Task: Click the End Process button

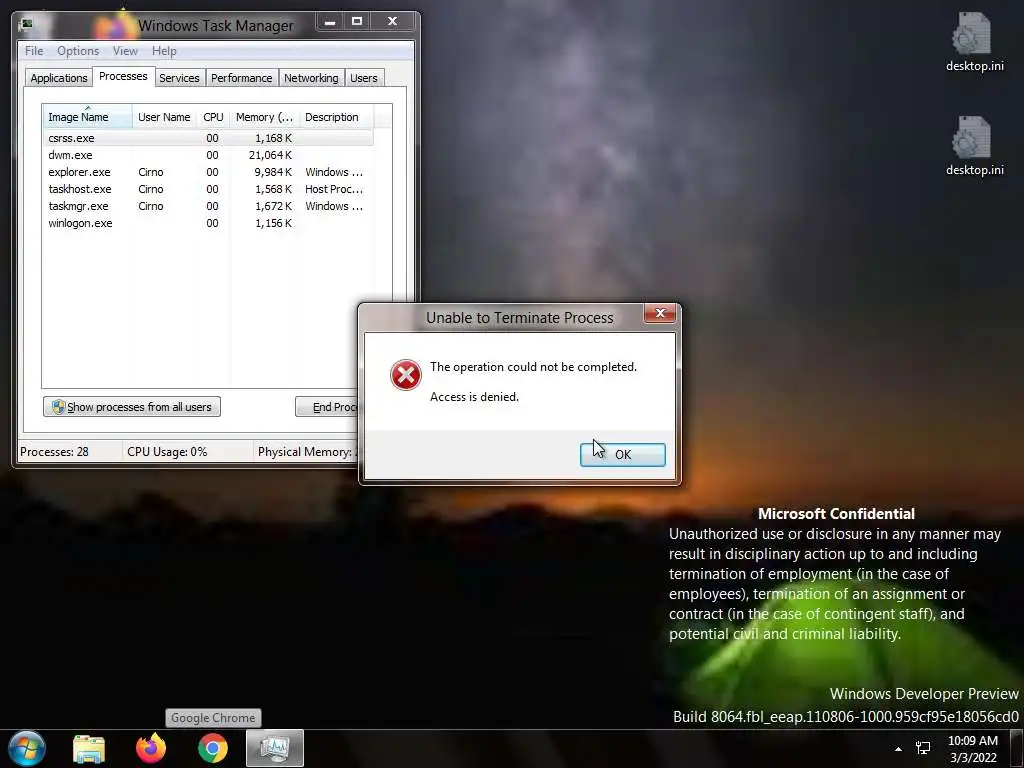Action: click(x=327, y=407)
